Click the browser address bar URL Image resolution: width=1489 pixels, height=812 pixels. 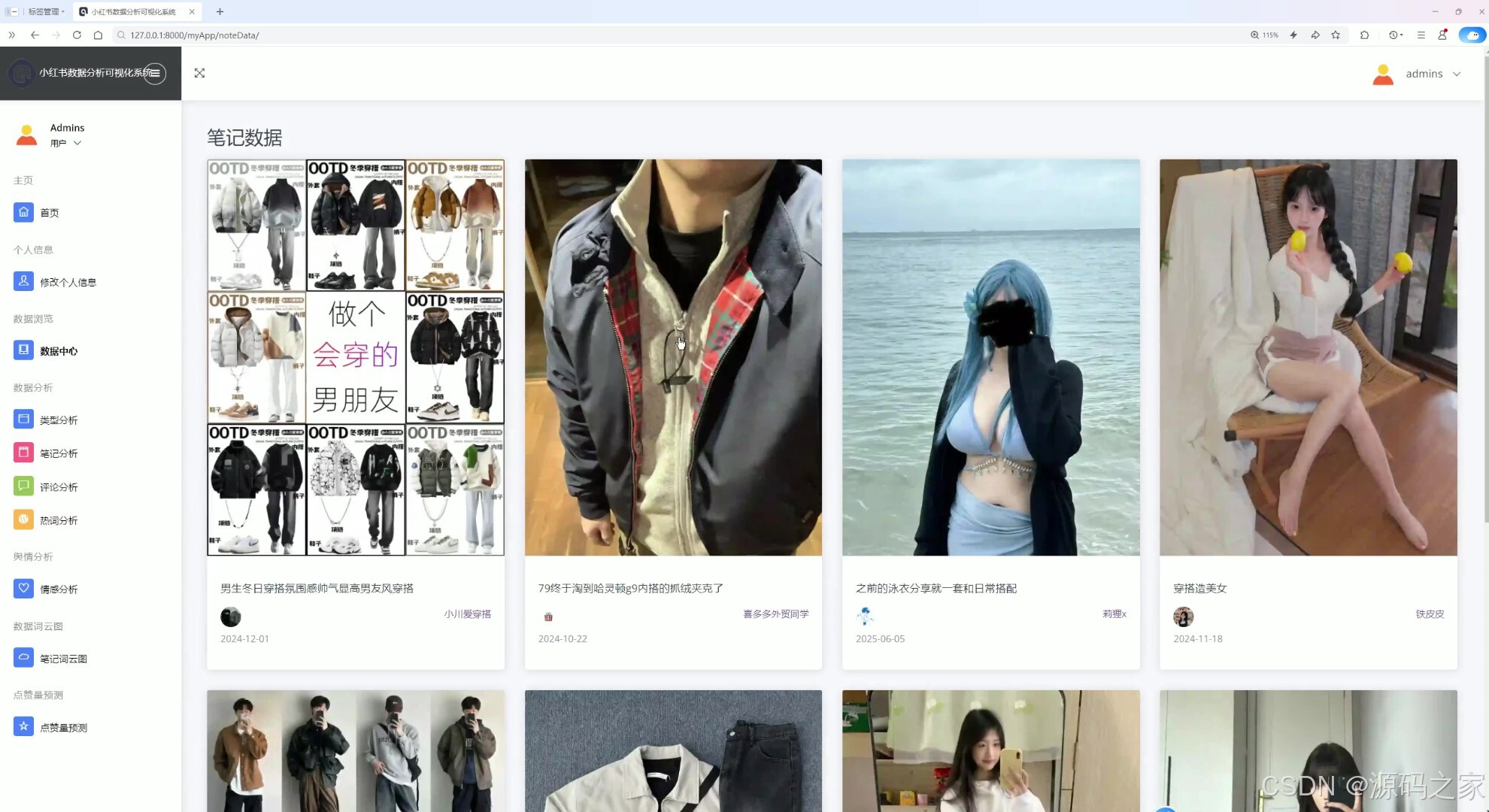(x=194, y=35)
